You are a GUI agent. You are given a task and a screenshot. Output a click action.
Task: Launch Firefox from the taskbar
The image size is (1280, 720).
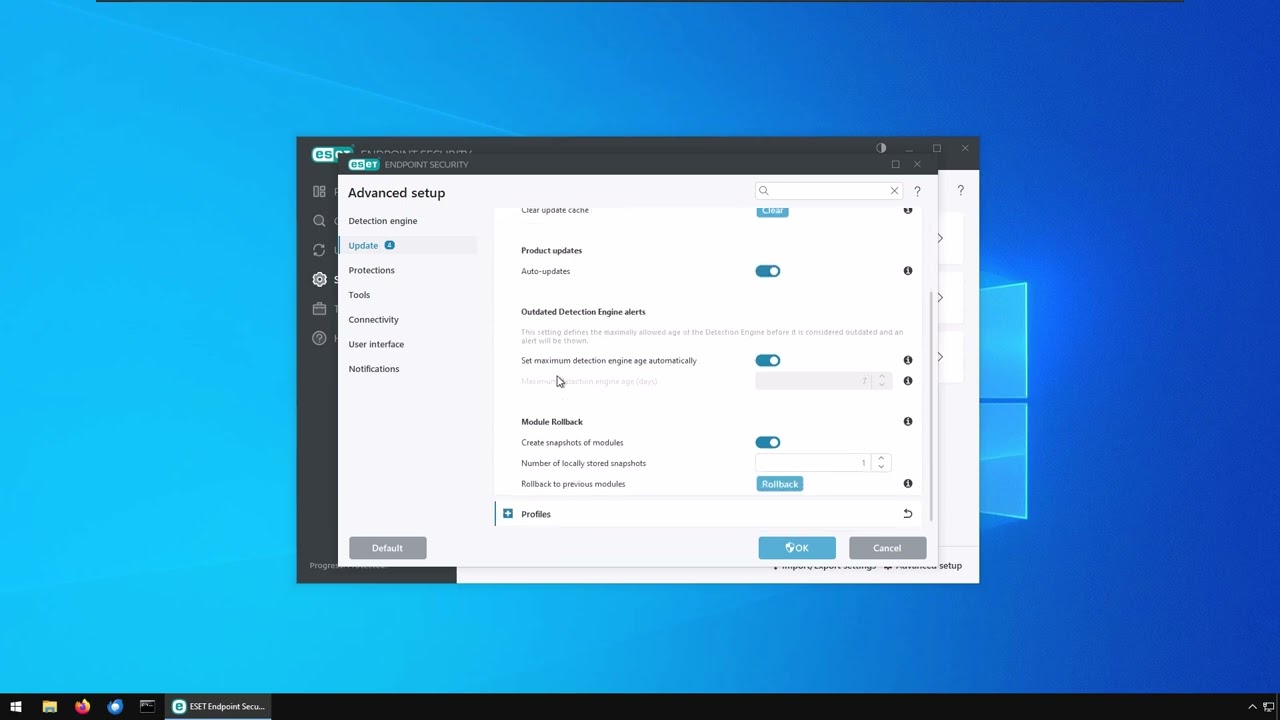pos(82,707)
